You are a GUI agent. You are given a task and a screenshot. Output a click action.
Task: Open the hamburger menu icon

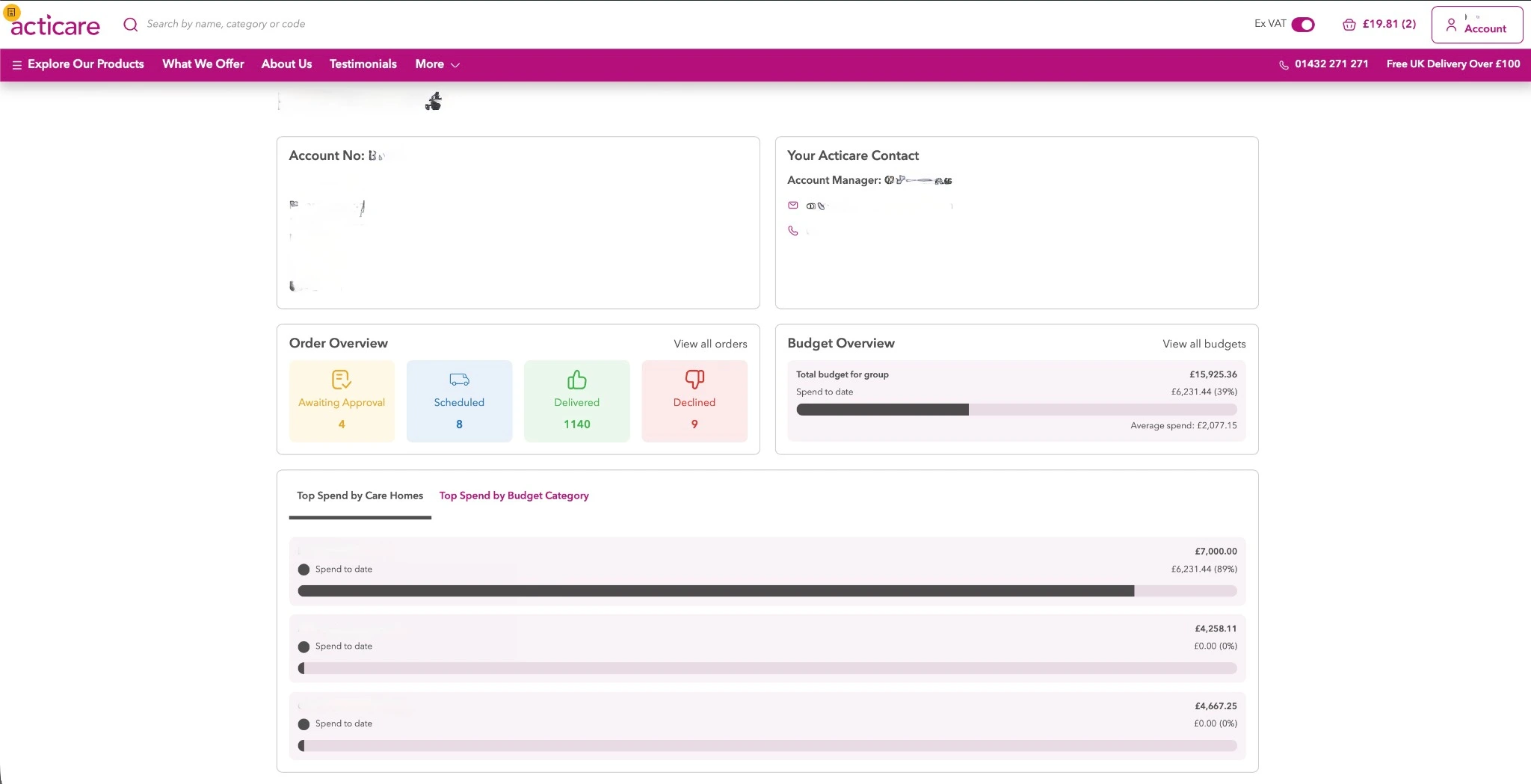(x=17, y=65)
